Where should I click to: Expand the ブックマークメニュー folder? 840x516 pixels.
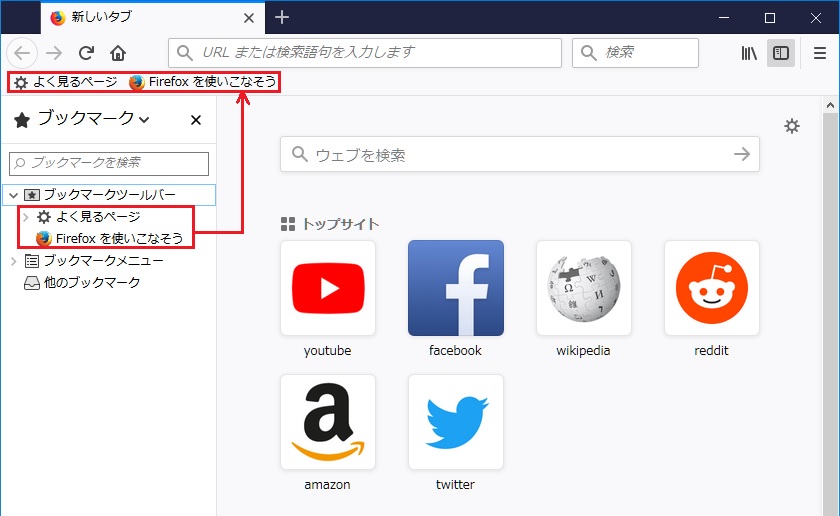14,261
